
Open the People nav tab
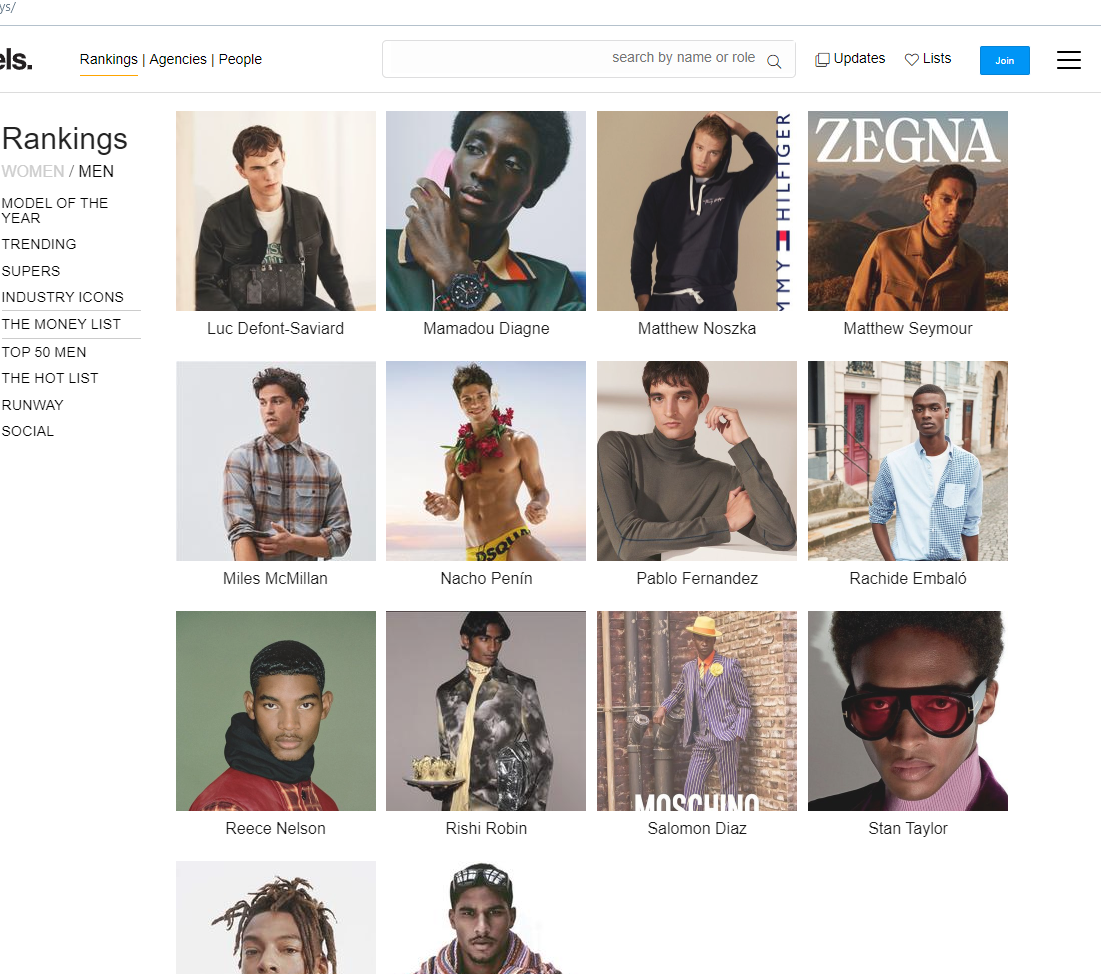[x=240, y=59]
